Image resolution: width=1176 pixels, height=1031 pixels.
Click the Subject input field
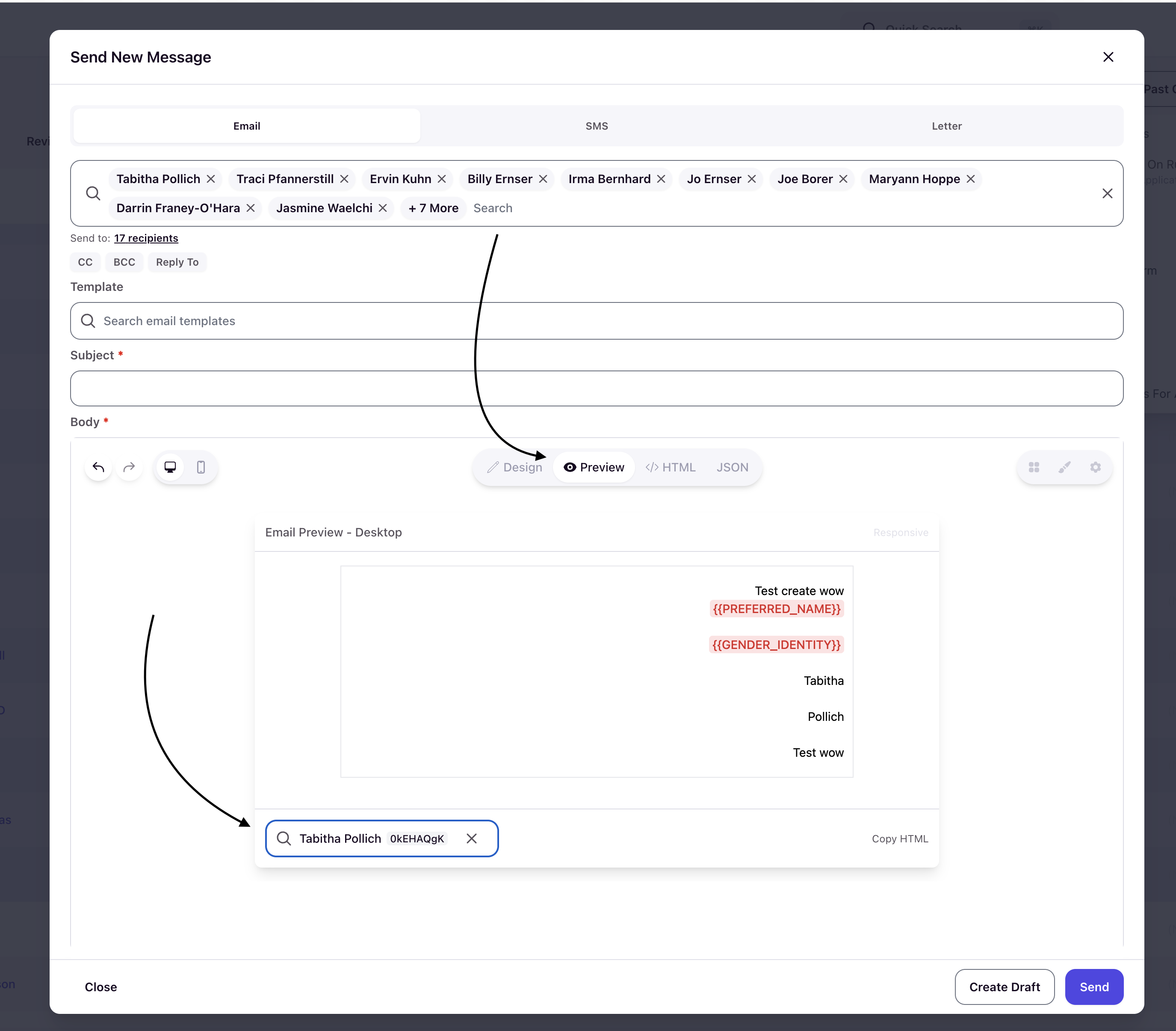pos(596,388)
